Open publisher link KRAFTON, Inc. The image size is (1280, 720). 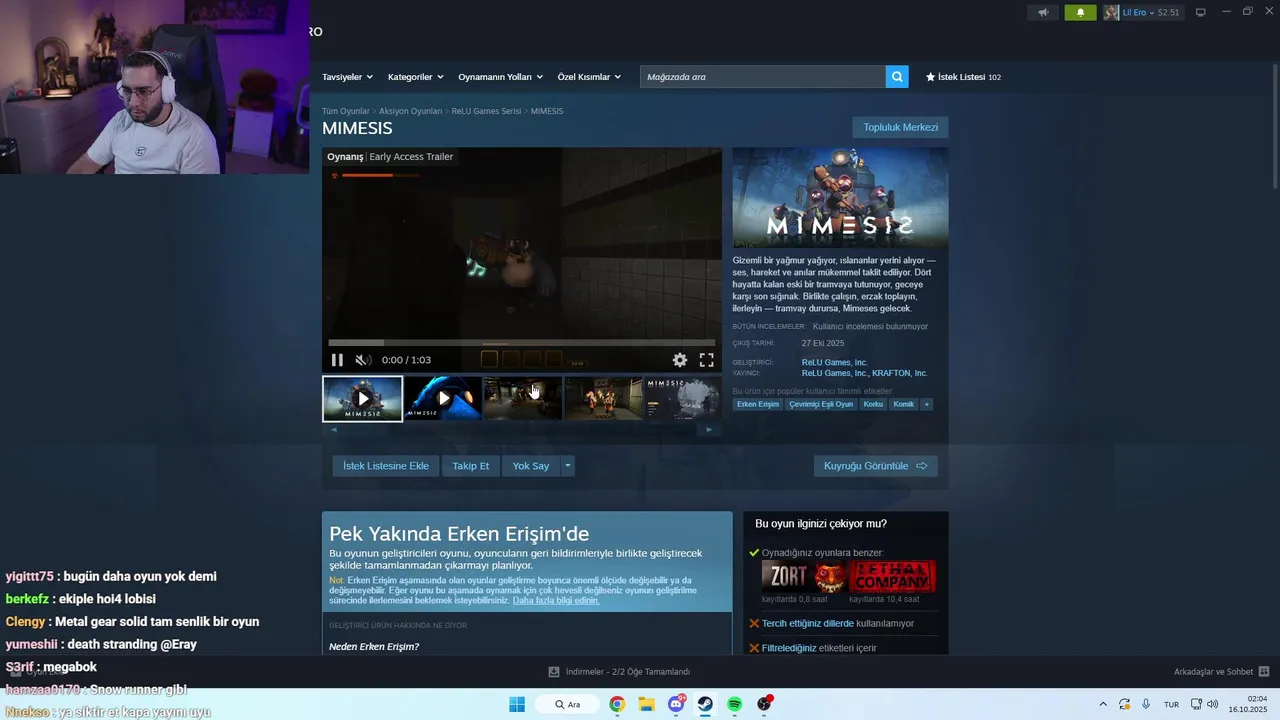899,373
